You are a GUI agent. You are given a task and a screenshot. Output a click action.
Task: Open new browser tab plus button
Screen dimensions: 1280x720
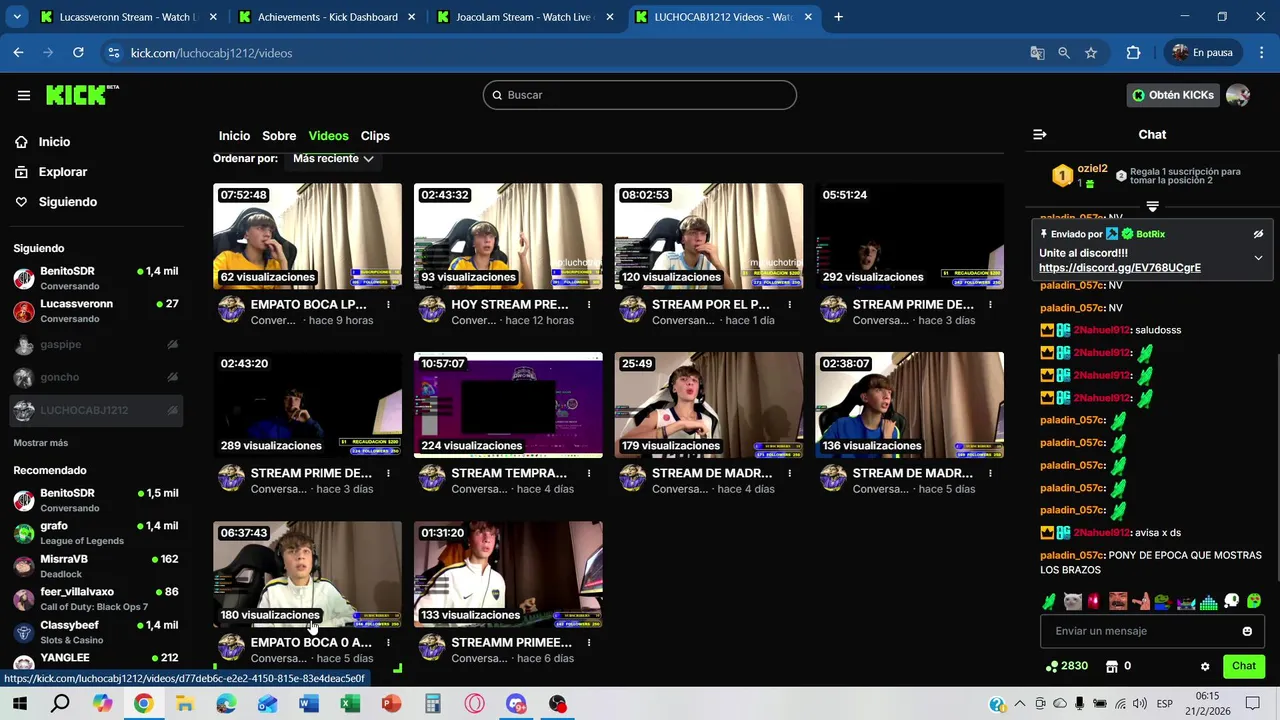click(838, 17)
